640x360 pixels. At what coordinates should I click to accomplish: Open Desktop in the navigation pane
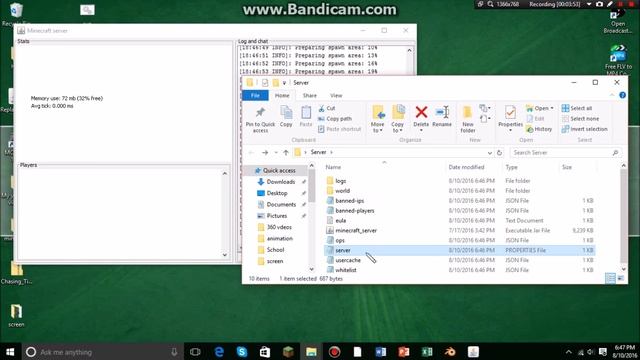pyautogui.click(x=276, y=193)
